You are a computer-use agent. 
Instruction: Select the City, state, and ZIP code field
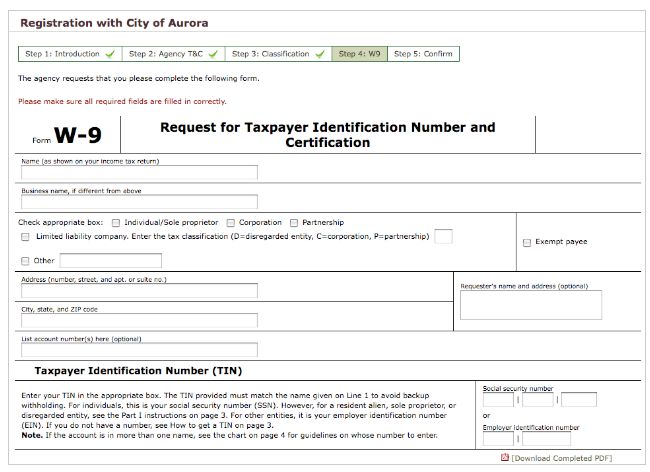139,321
